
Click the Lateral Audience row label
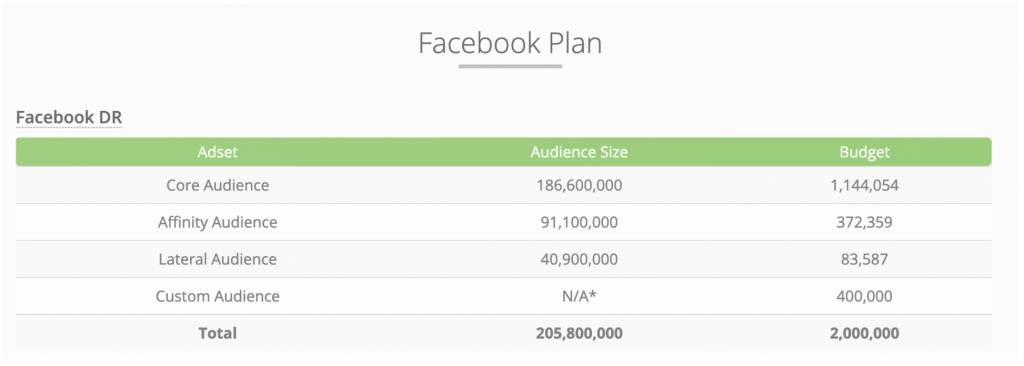click(x=217, y=259)
